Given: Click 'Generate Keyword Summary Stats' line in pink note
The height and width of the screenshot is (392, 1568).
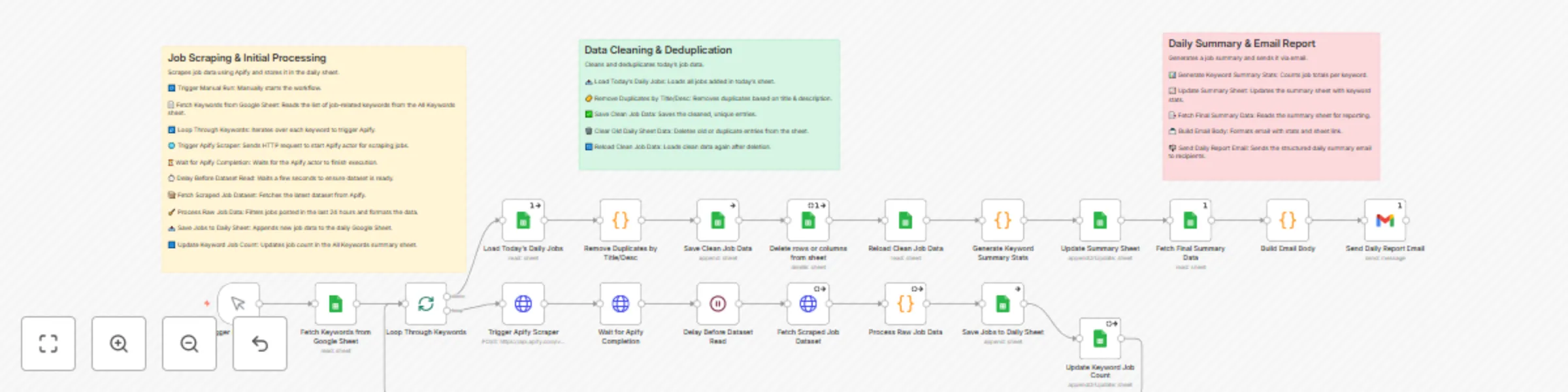Looking at the screenshot, I should 1267,75.
